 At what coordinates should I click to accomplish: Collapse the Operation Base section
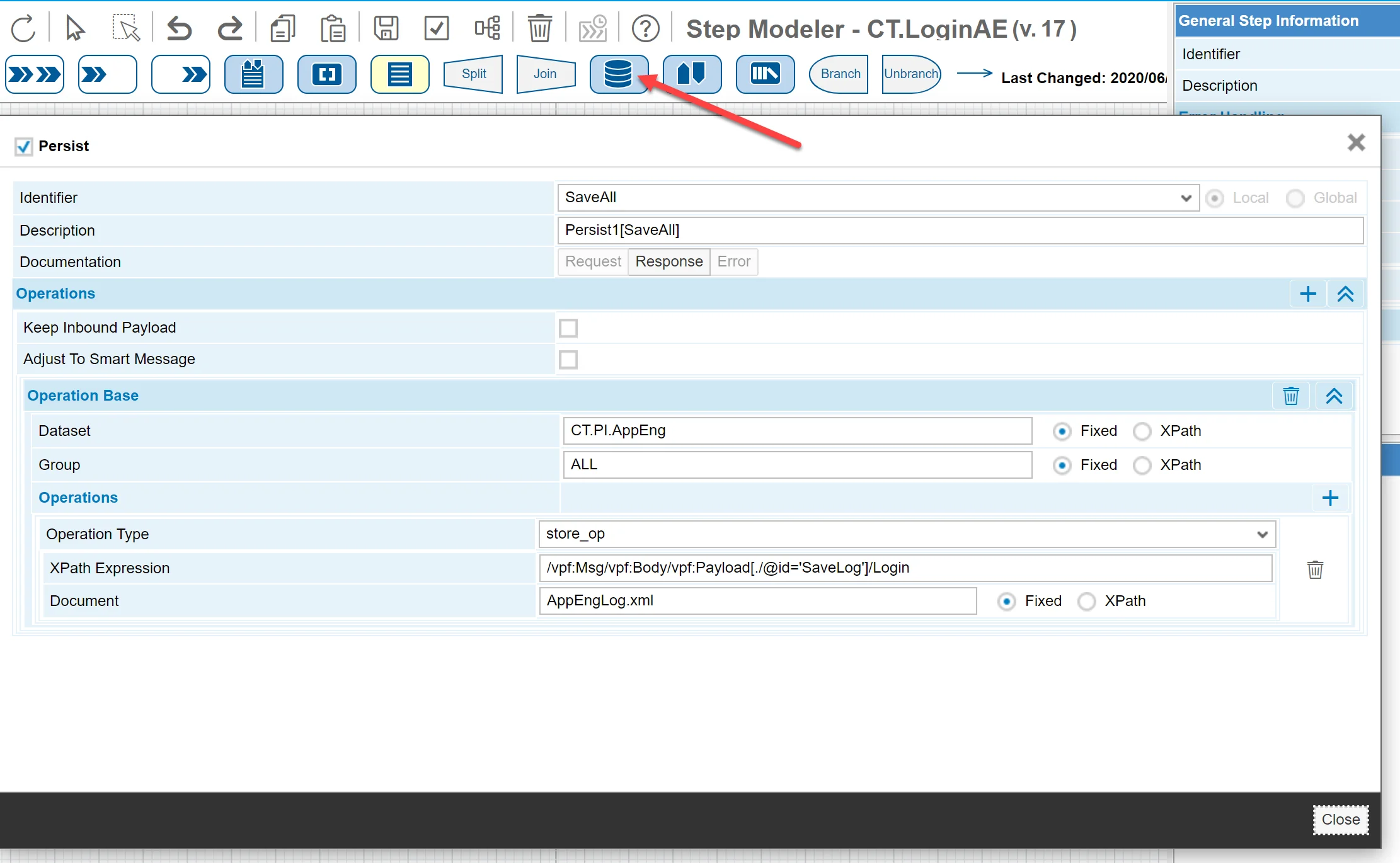(1334, 396)
